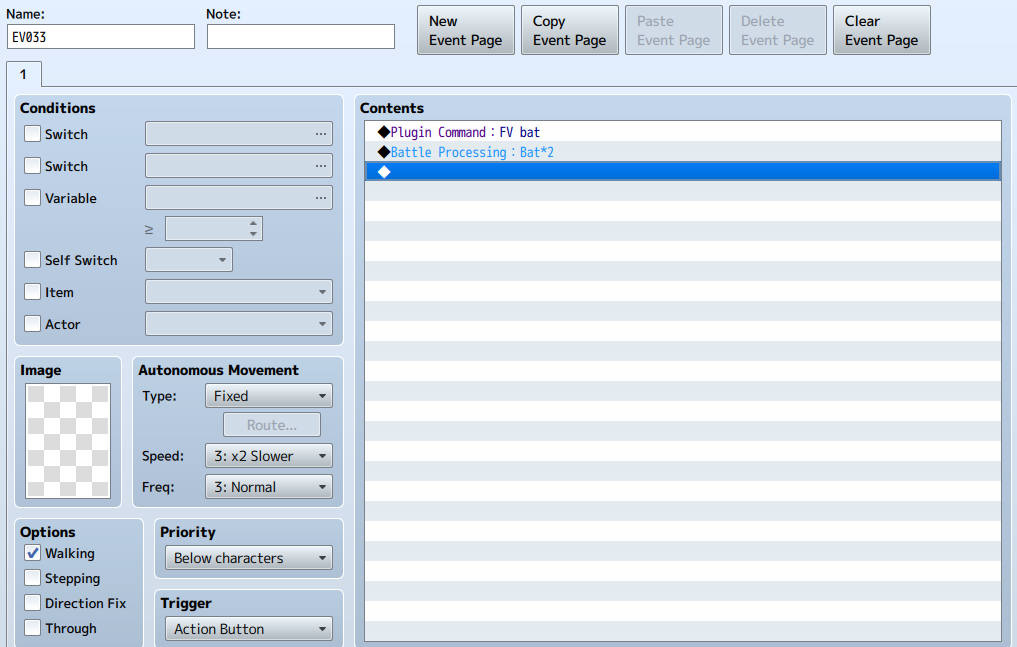Screen dimensions: 1017x647
Task: Tick the Item condition checkbox
Action: (32, 292)
